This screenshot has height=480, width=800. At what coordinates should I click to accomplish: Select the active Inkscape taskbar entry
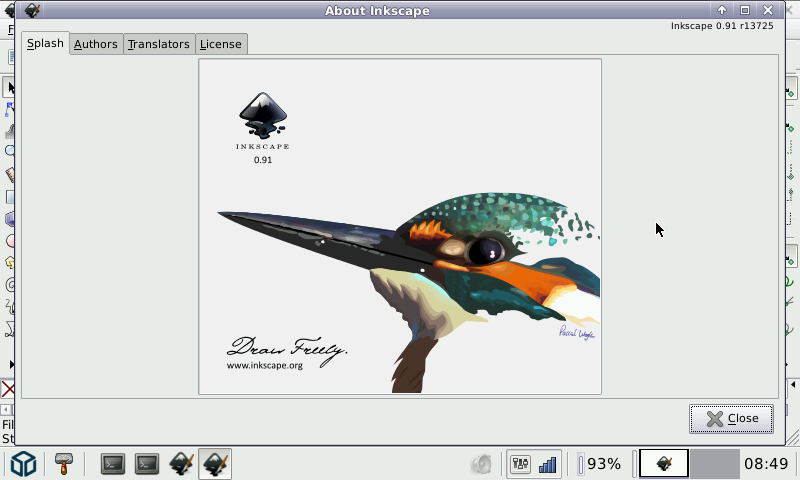pyautogui.click(x=215, y=464)
